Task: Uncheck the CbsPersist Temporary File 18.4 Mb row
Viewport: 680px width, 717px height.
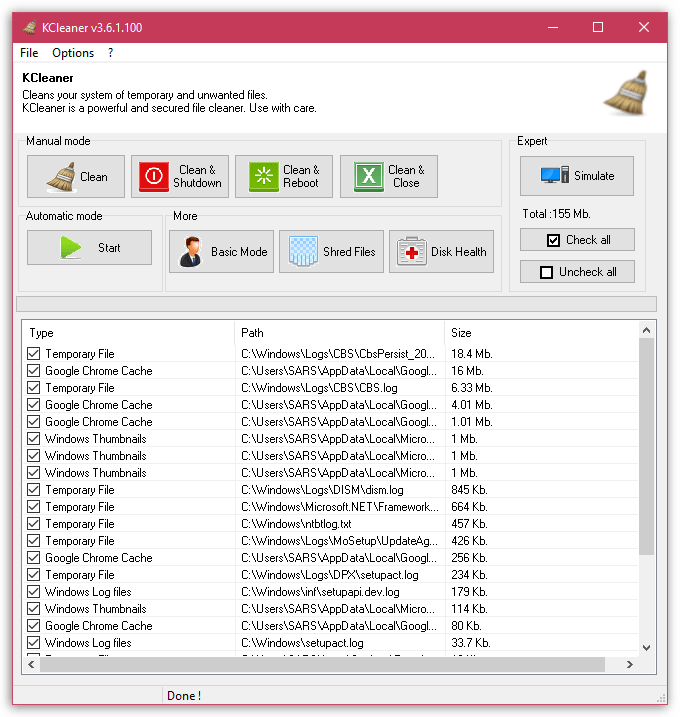Action: click(x=33, y=353)
